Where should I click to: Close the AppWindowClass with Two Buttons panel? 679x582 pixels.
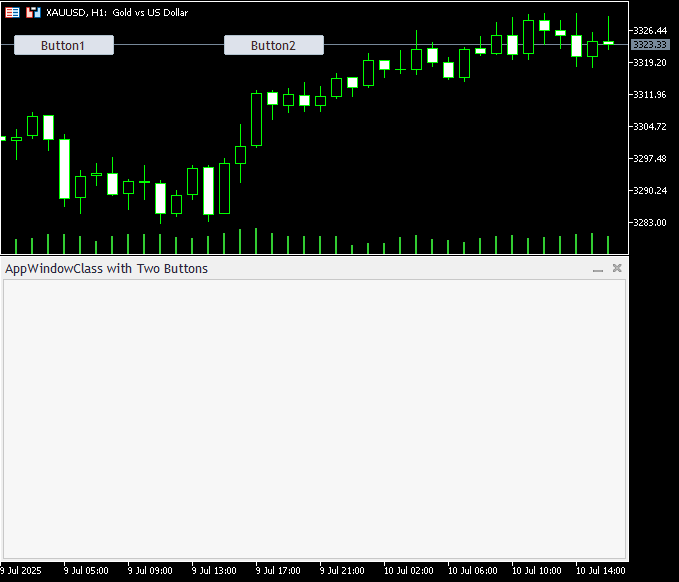click(617, 268)
